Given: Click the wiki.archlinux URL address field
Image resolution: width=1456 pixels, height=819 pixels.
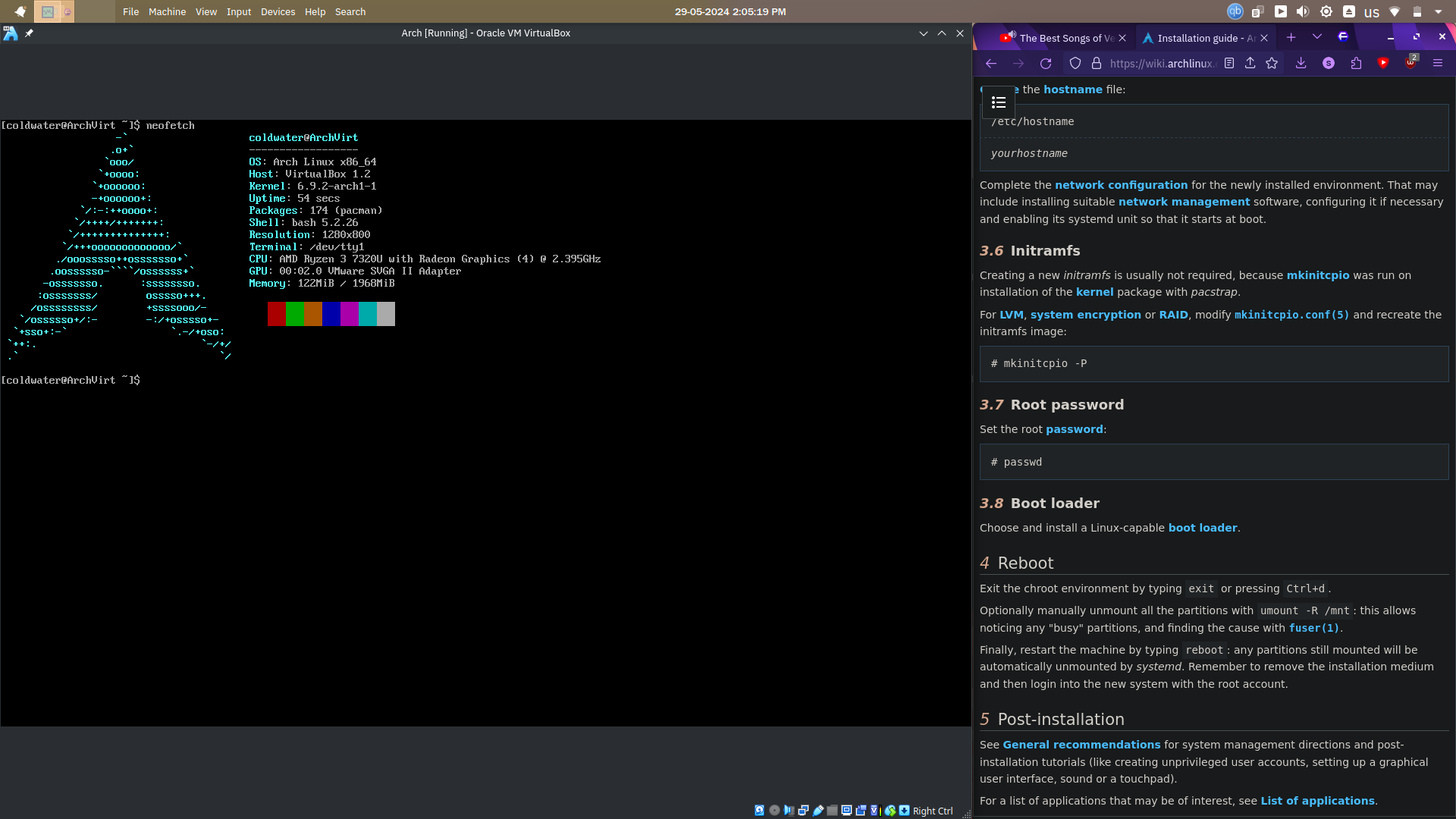Looking at the screenshot, I should [1162, 64].
